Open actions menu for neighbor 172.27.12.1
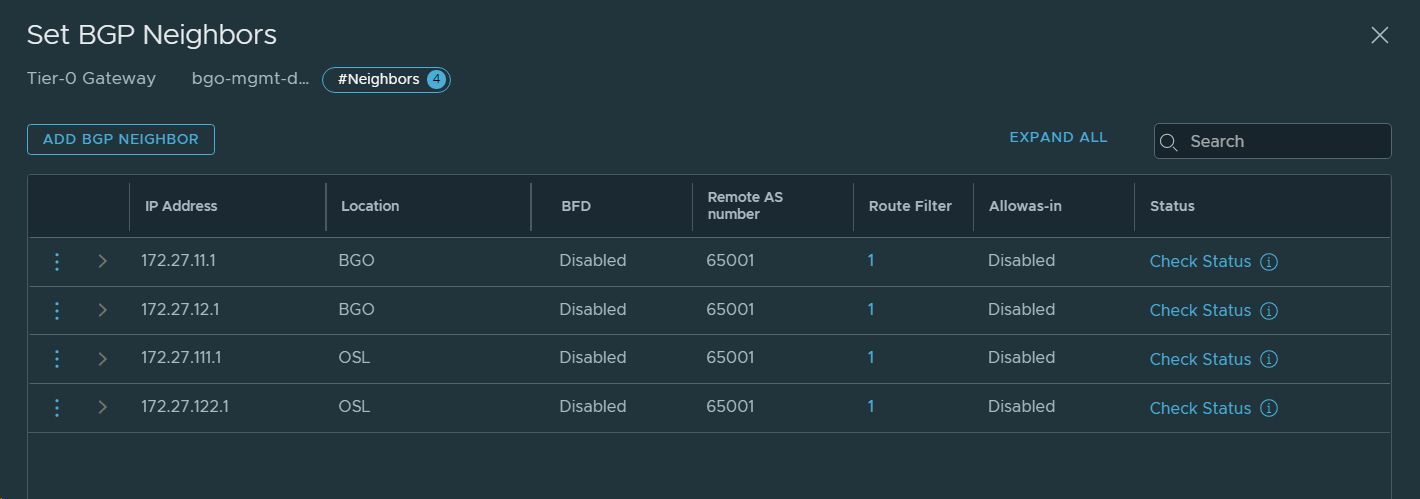 tap(57, 311)
